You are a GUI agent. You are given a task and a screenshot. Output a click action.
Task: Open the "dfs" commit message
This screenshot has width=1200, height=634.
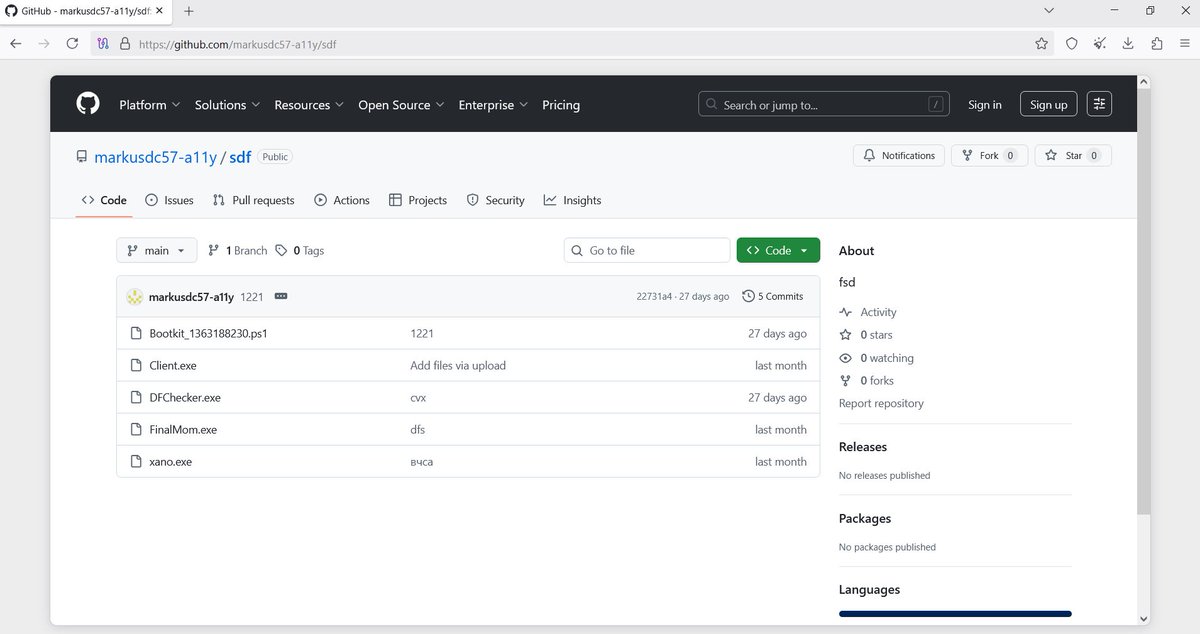coord(417,430)
